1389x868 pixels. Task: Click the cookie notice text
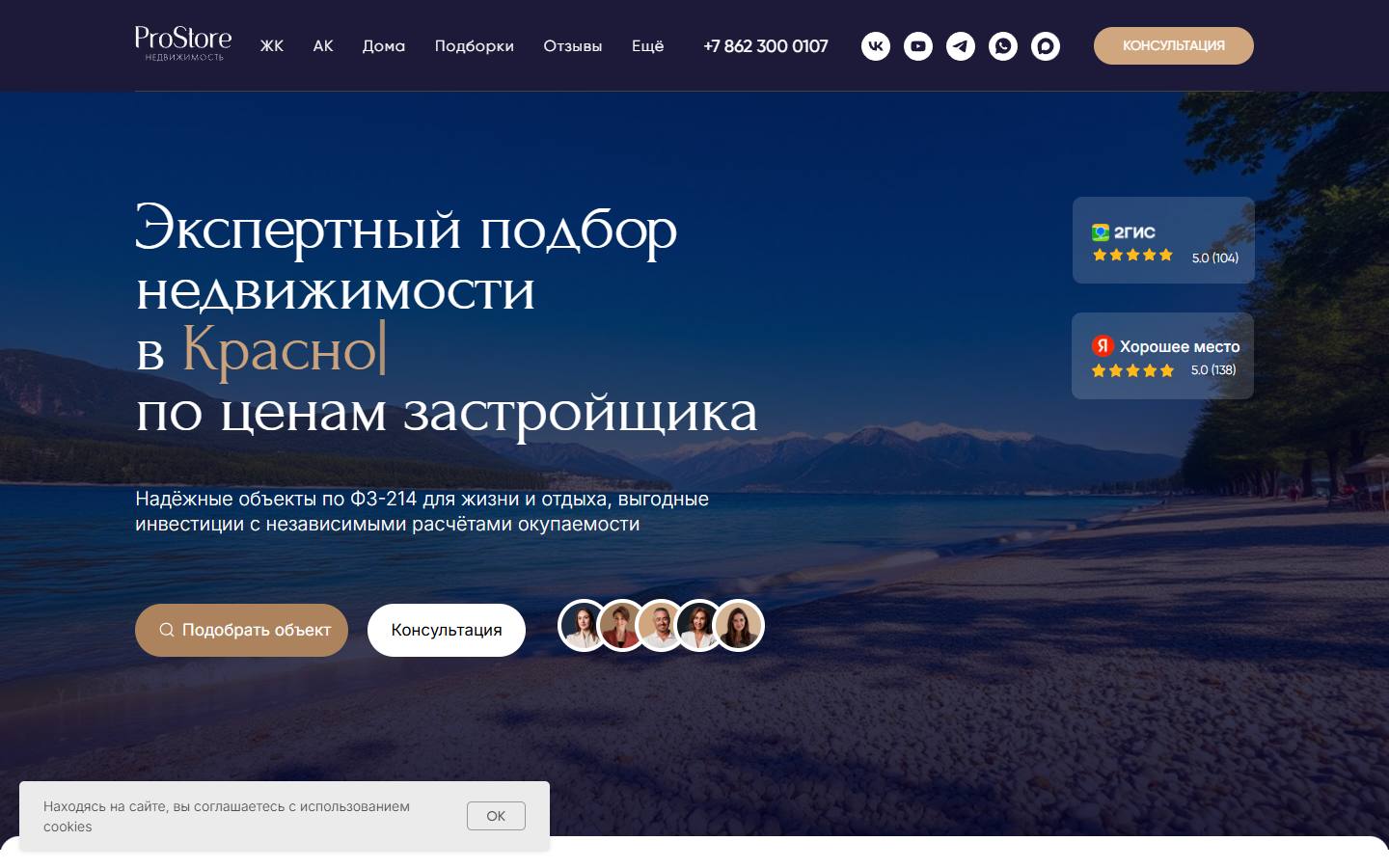pos(227,816)
